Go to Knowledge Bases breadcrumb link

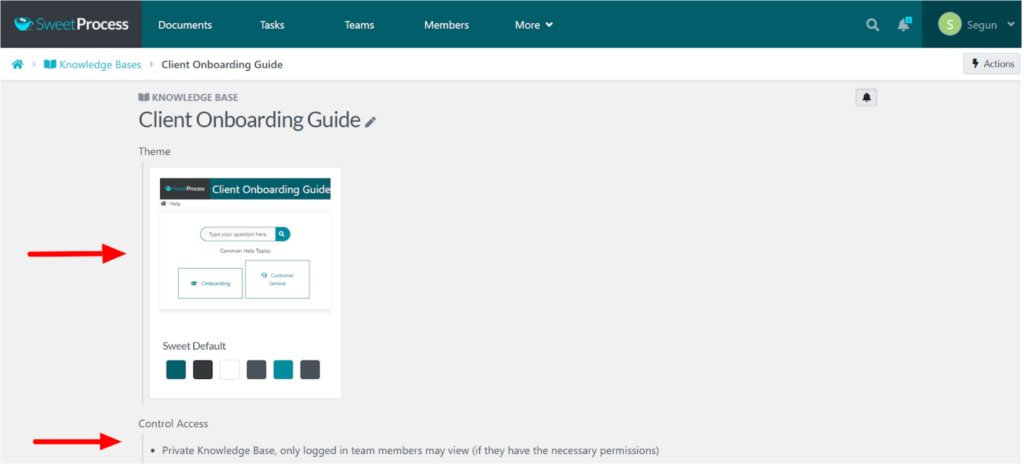click(x=93, y=64)
